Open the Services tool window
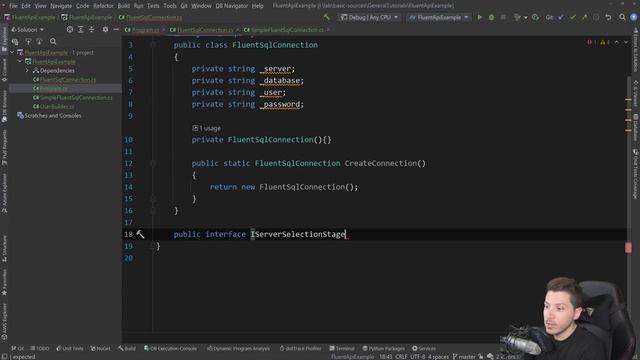The width and height of the screenshot is (640, 360). click(x=424, y=349)
